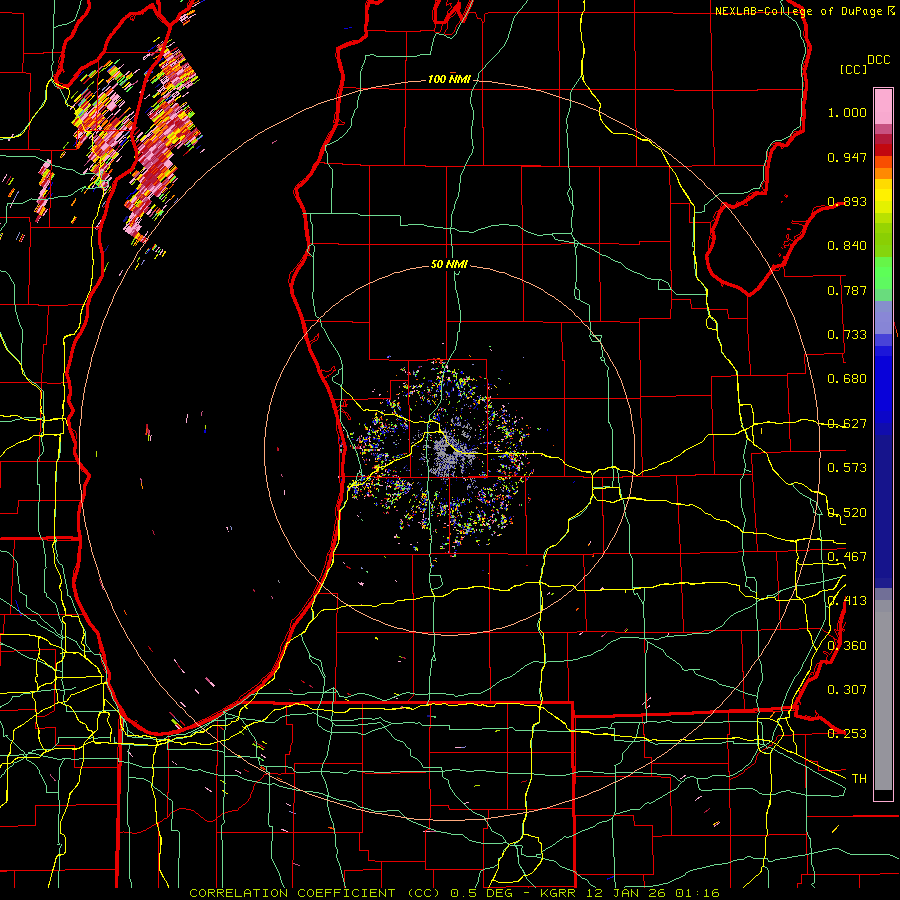Click the KGRR radar site identifier
This screenshot has width=900, height=900.
(x=557, y=893)
